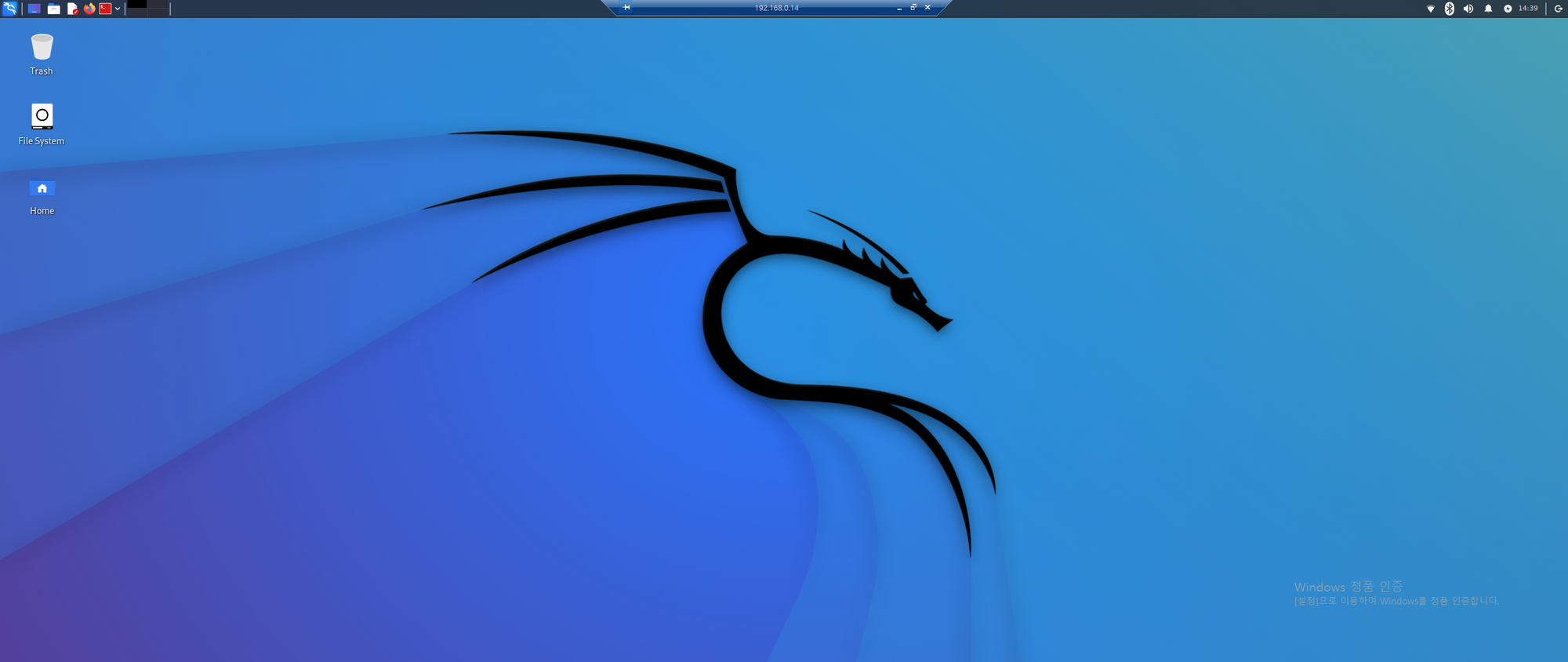
Task: Open the Kali applications menu
Action: coord(9,9)
